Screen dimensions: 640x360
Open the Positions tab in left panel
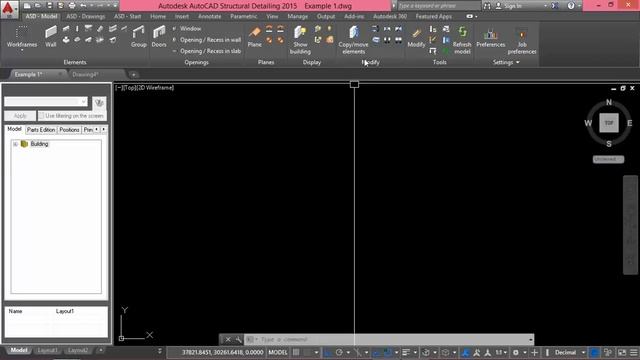coord(69,129)
